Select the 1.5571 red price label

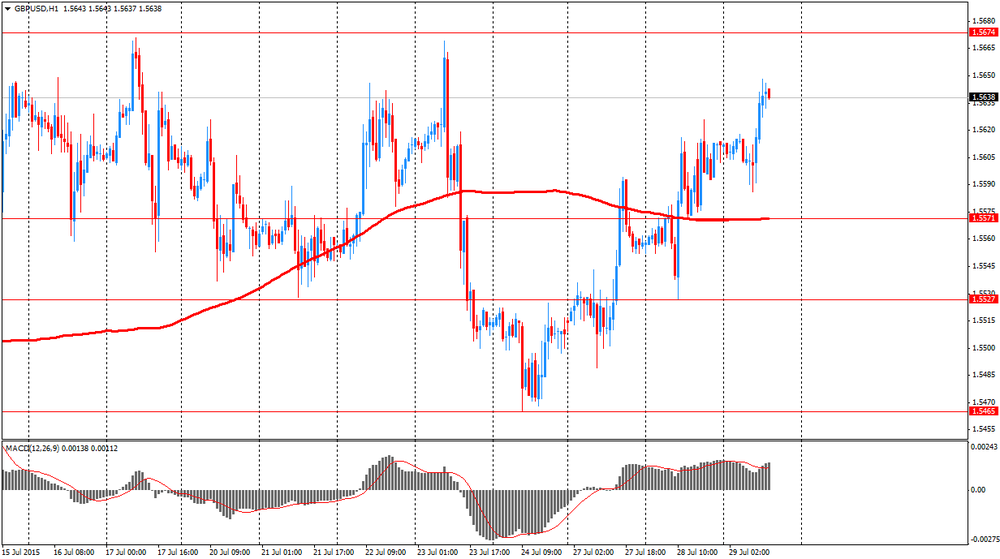[x=982, y=218]
